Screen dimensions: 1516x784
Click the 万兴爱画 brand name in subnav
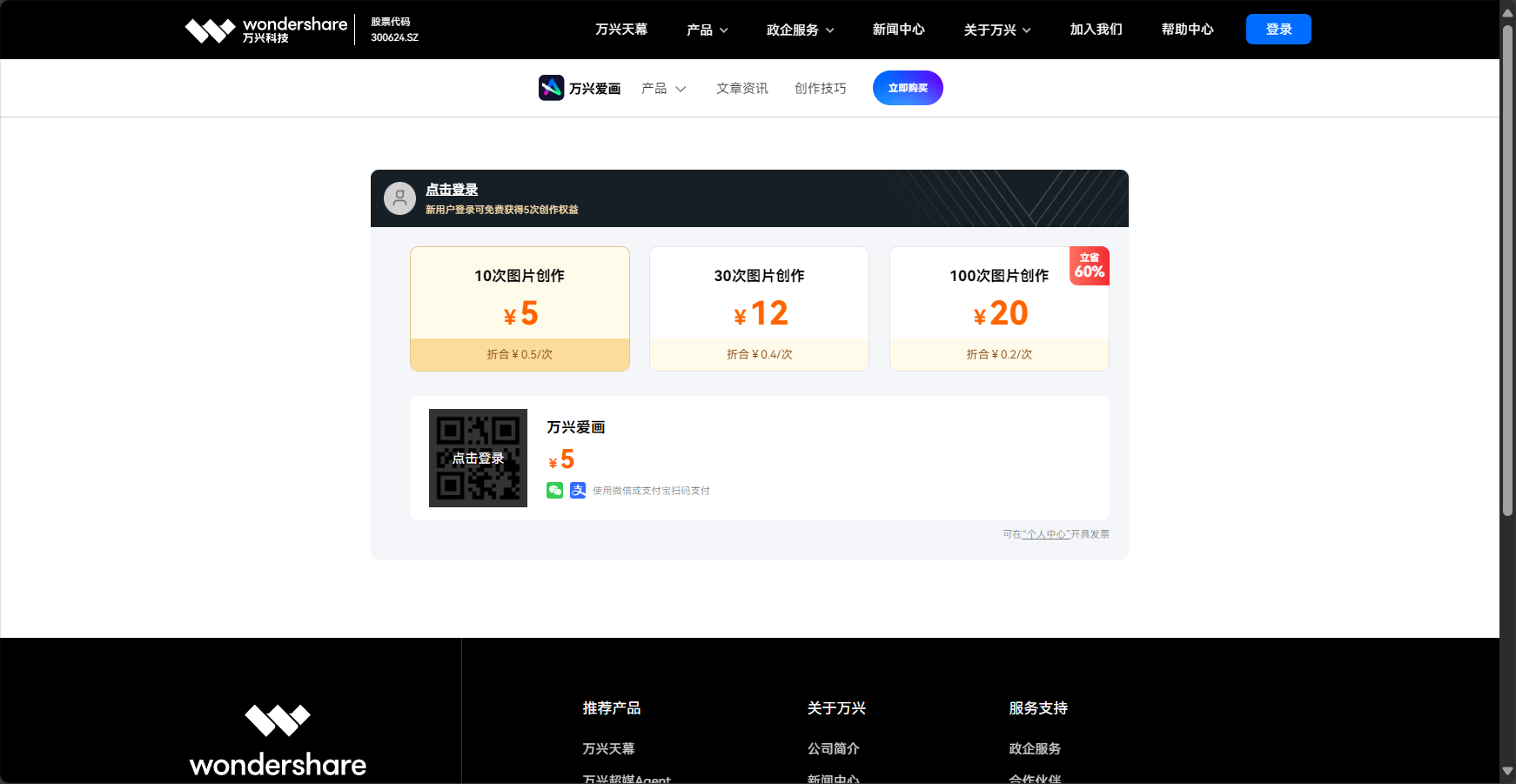pos(594,89)
